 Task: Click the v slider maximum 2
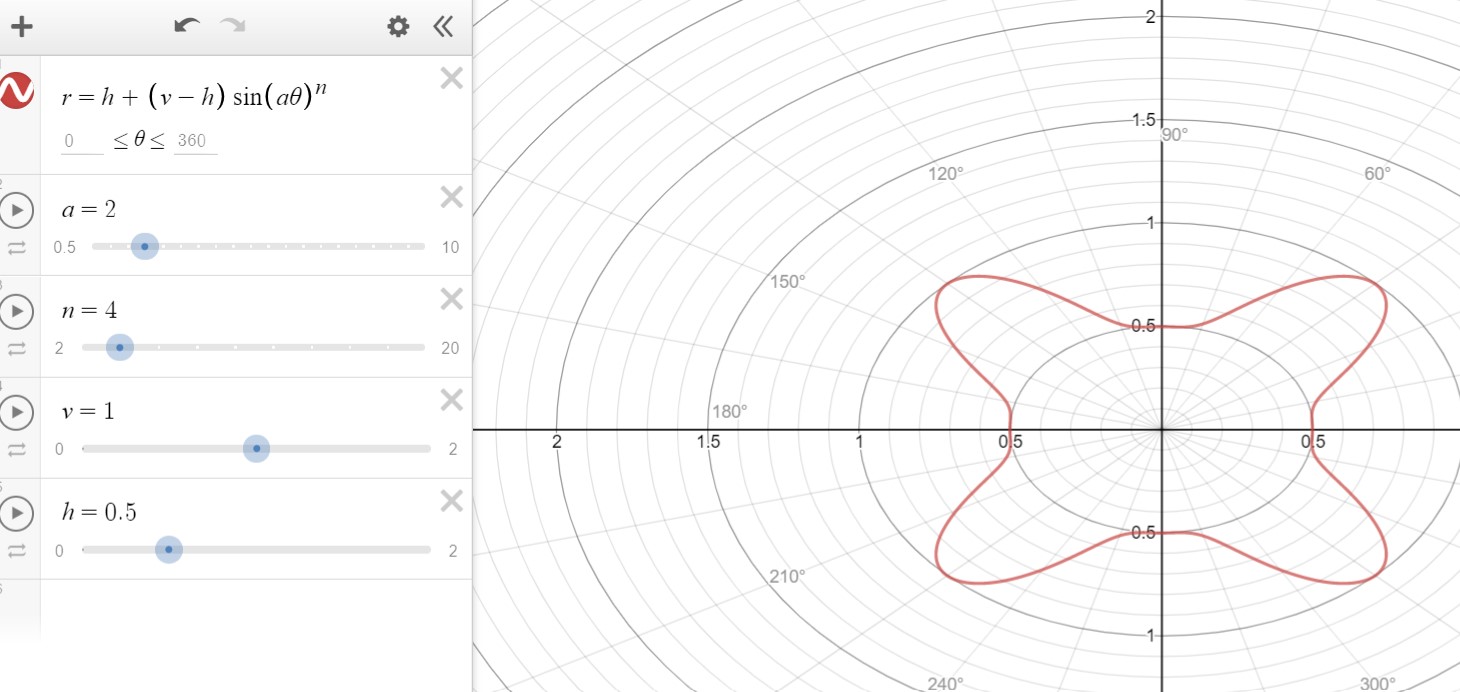coord(453,450)
